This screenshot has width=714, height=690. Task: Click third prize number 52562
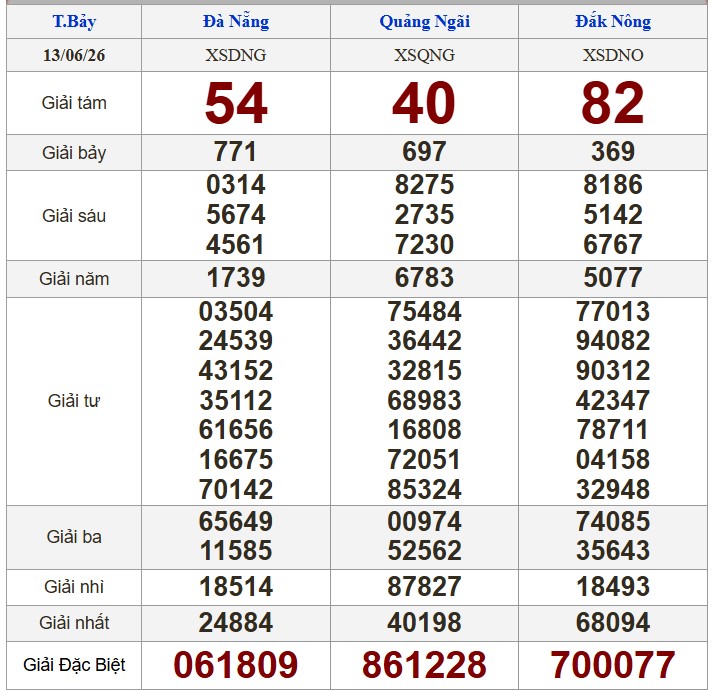(424, 551)
